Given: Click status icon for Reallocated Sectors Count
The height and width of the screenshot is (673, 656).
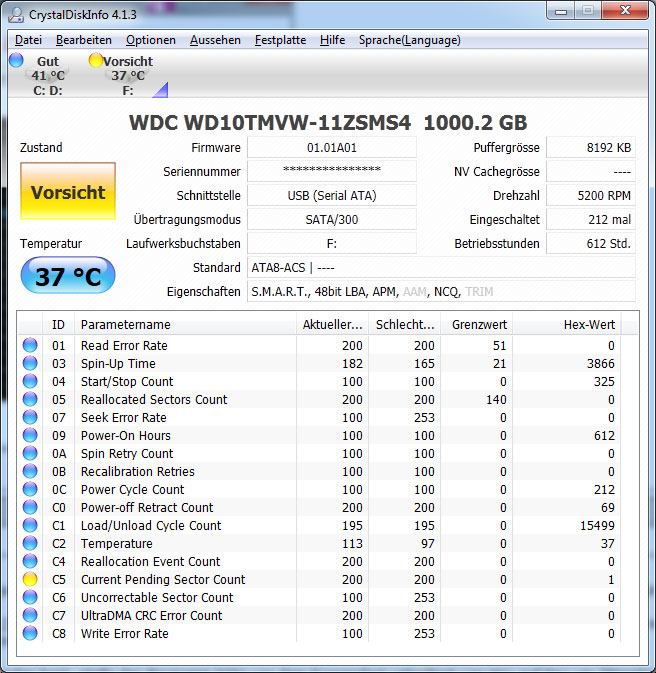Looking at the screenshot, I should (30, 399).
